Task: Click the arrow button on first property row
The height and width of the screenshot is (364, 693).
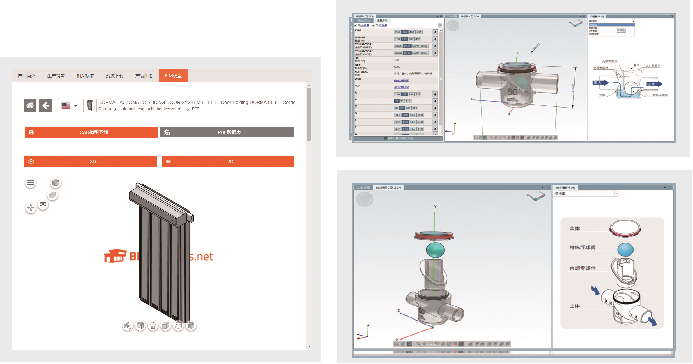Action: tap(435, 32)
